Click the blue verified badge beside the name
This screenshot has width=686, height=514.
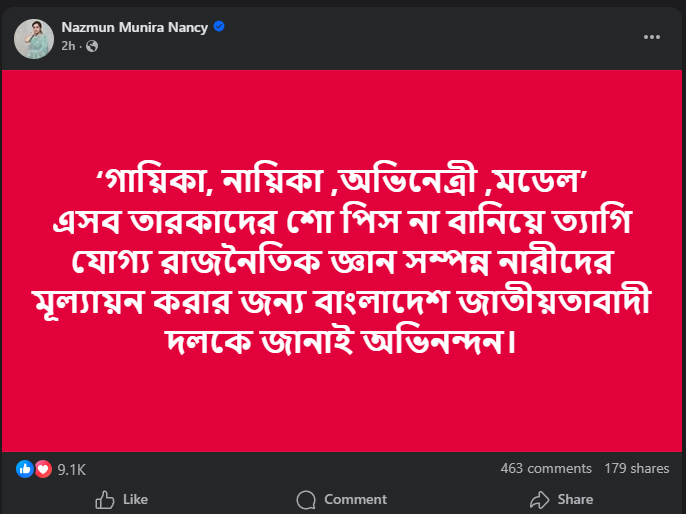(x=219, y=27)
